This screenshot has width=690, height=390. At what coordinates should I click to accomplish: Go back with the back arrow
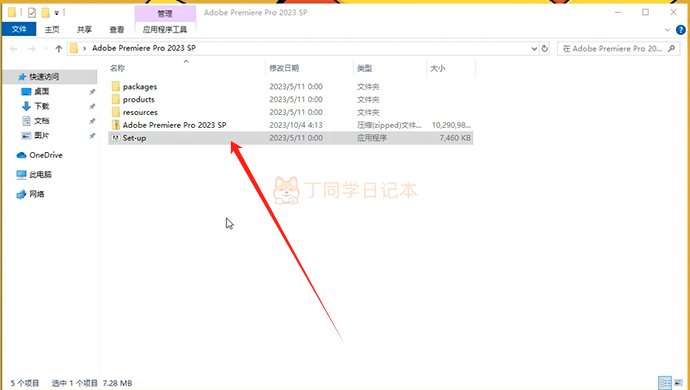(x=14, y=48)
